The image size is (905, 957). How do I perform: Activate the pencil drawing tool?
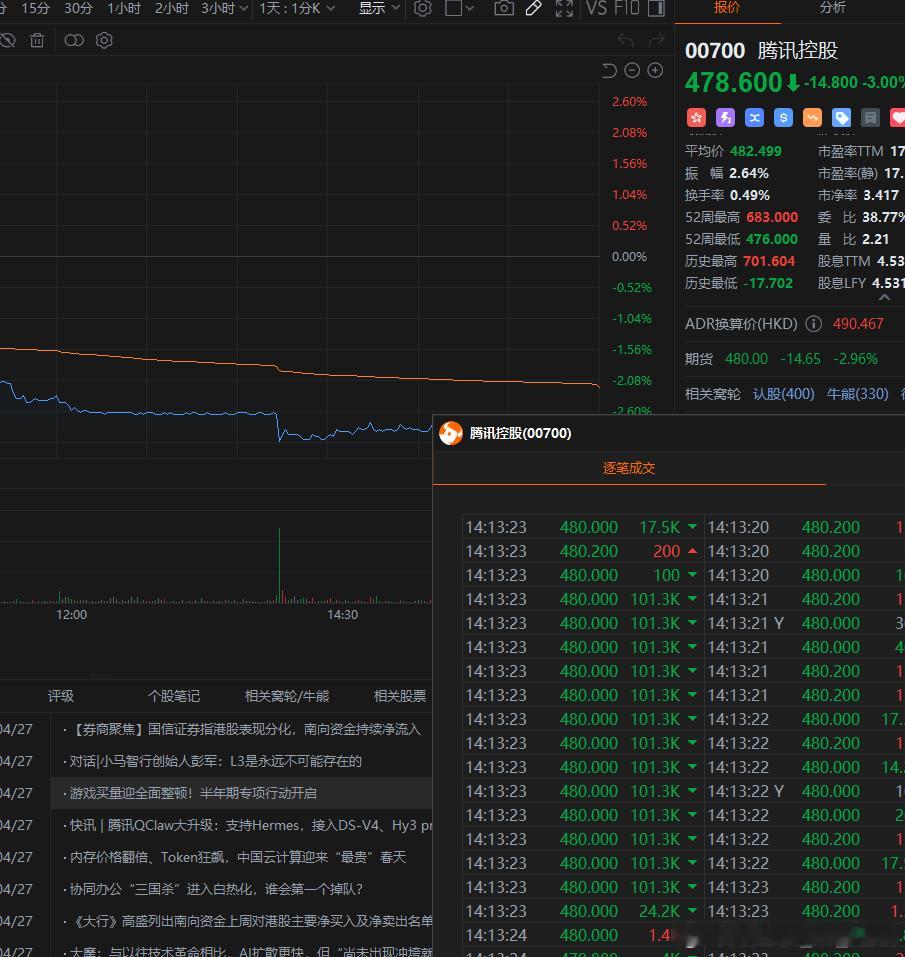click(x=533, y=9)
